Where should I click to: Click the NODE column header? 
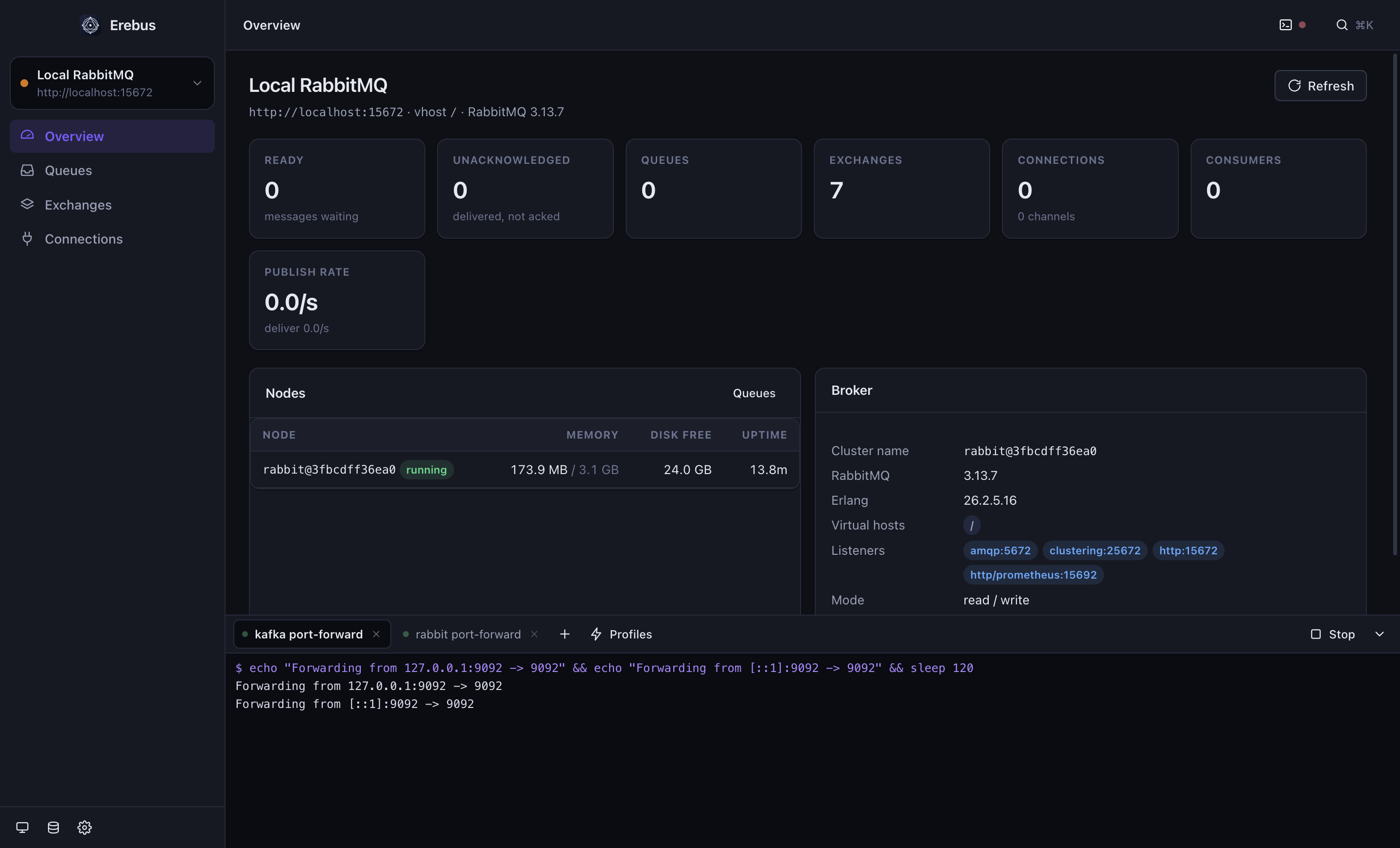279,435
